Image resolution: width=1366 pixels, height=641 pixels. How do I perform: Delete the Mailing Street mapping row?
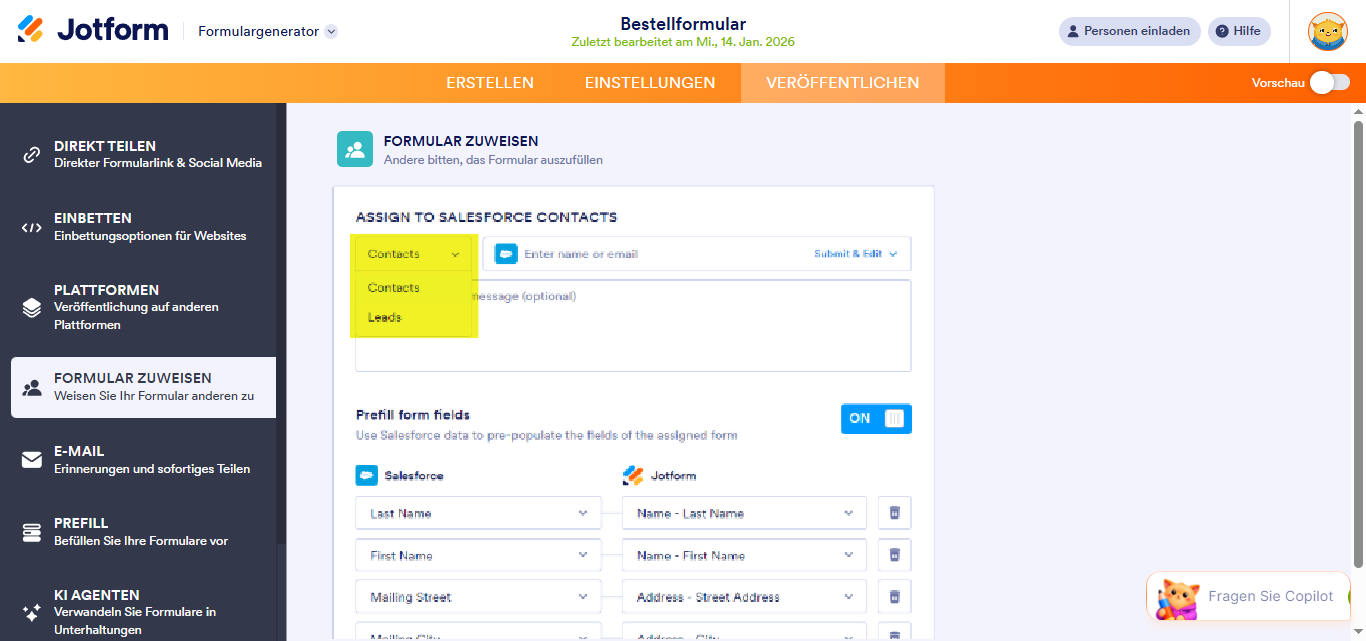(895, 597)
